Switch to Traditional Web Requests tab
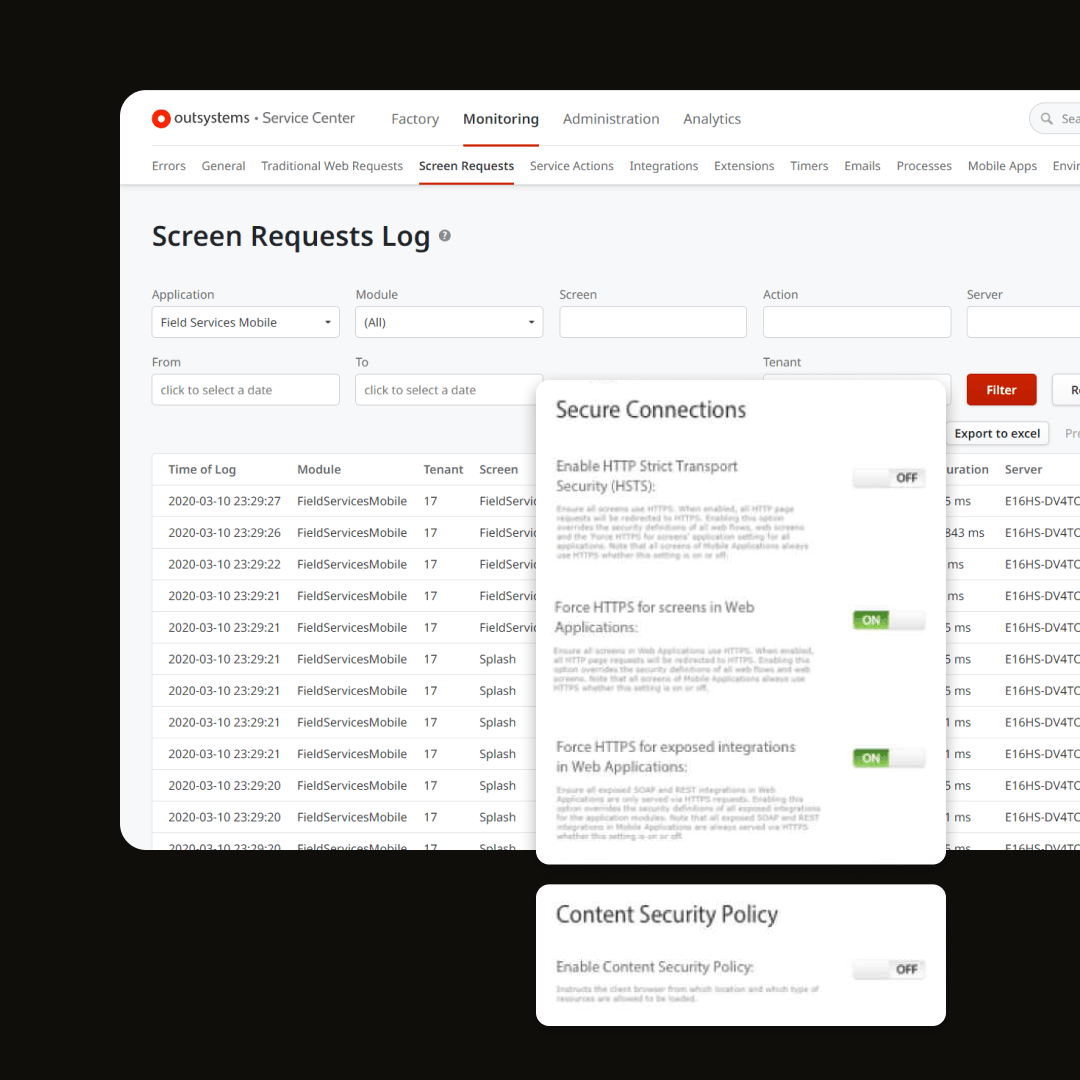Screen dimensions: 1080x1080 [x=332, y=166]
